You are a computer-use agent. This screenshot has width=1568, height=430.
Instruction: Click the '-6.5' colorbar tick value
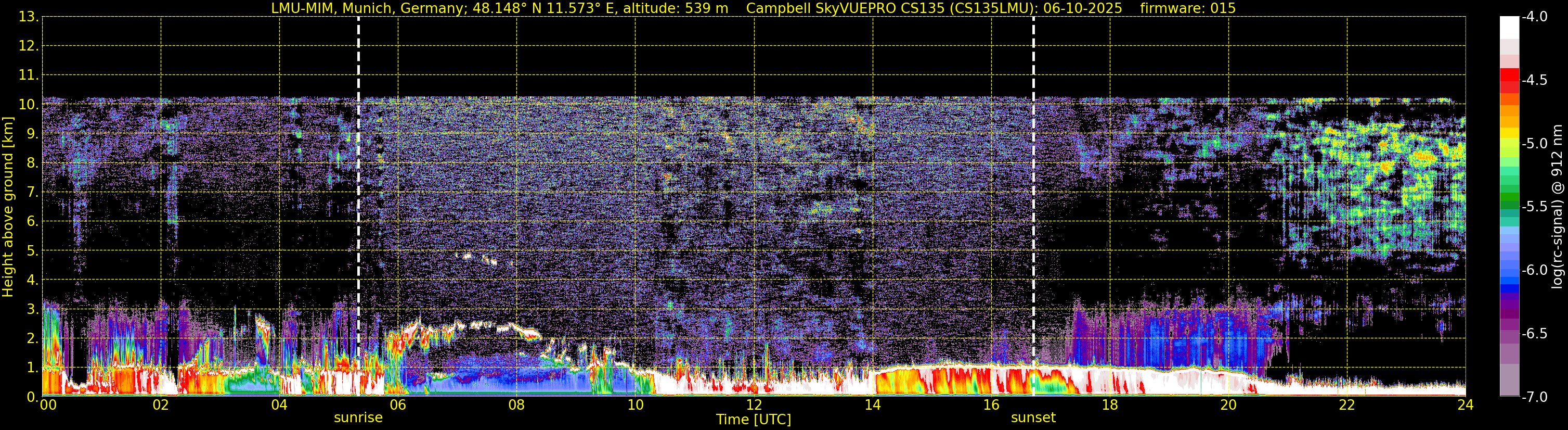point(1534,334)
